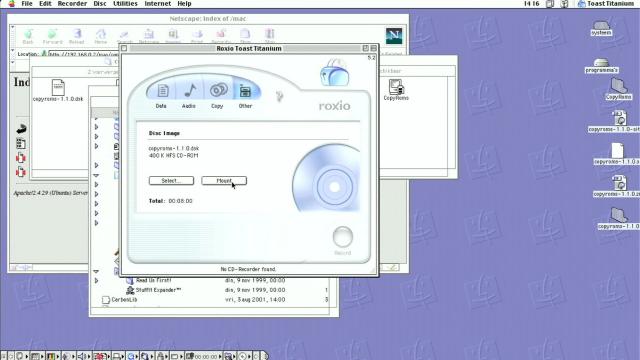Click Print in the Netscape toolbar
This screenshot has width=640, height=360.
coord(197,36)
